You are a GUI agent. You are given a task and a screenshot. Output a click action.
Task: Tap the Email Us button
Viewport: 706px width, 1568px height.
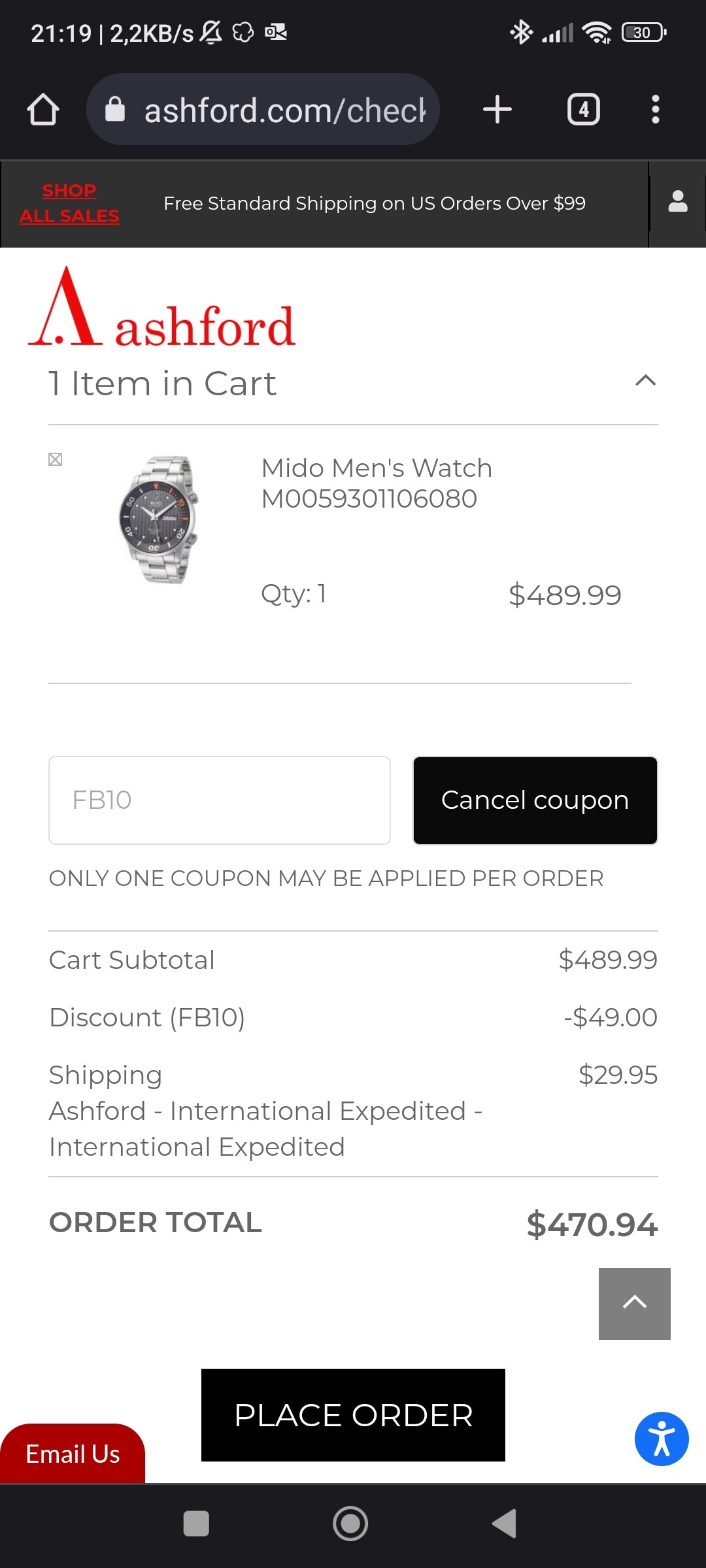click(73, 1454)
